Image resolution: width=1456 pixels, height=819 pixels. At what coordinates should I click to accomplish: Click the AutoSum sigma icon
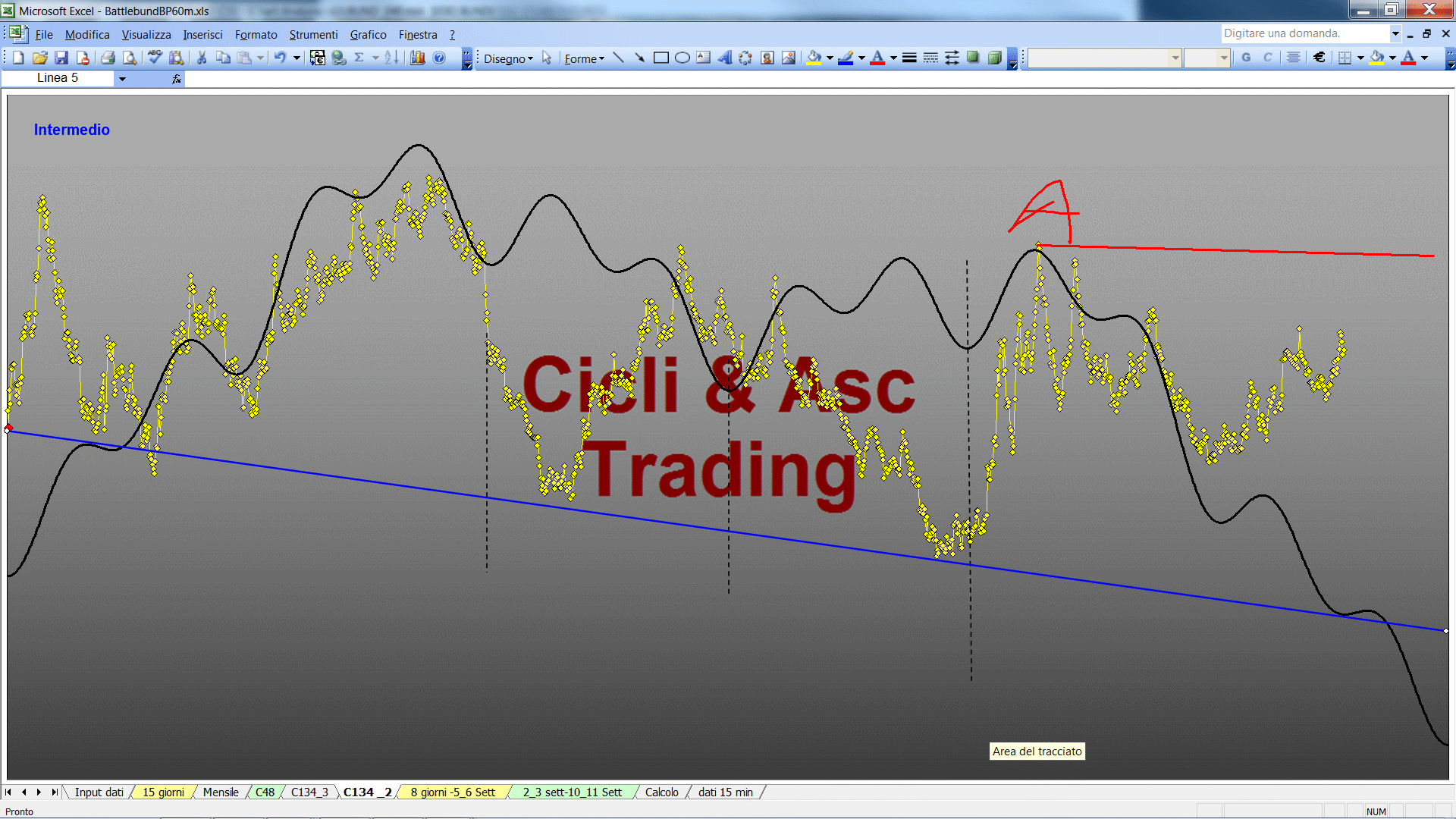[359, 58]
